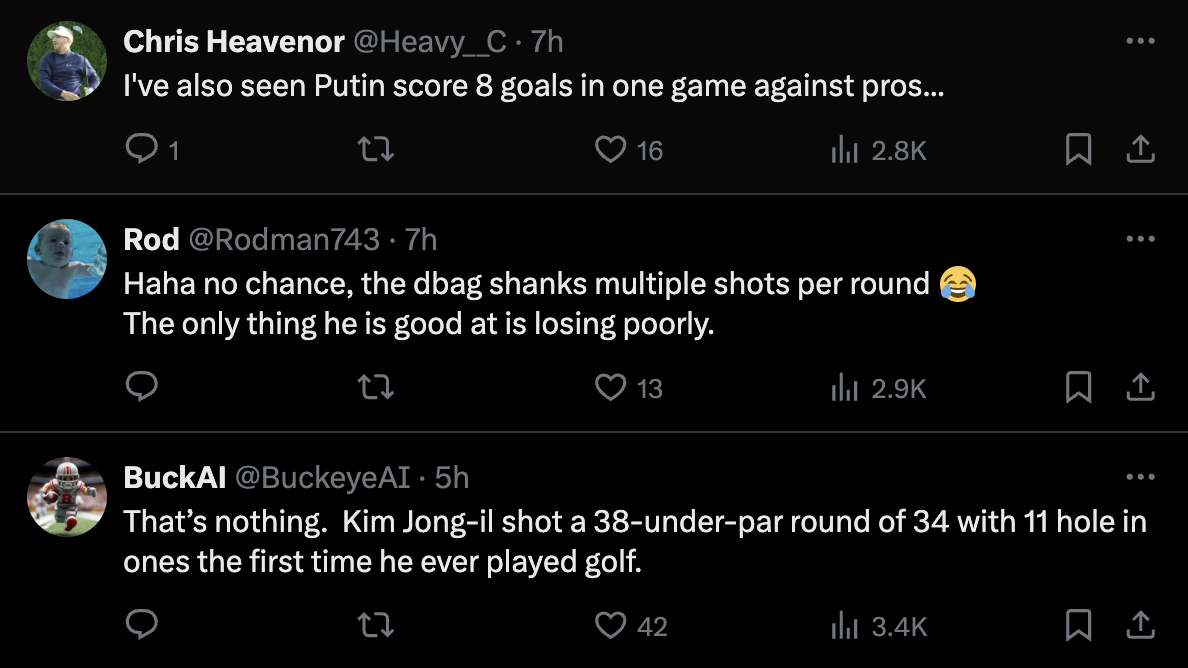Like Chris Heavenor's tweet with 16 likes
This screenshot has width=1188, height=668.
point(610,150)
